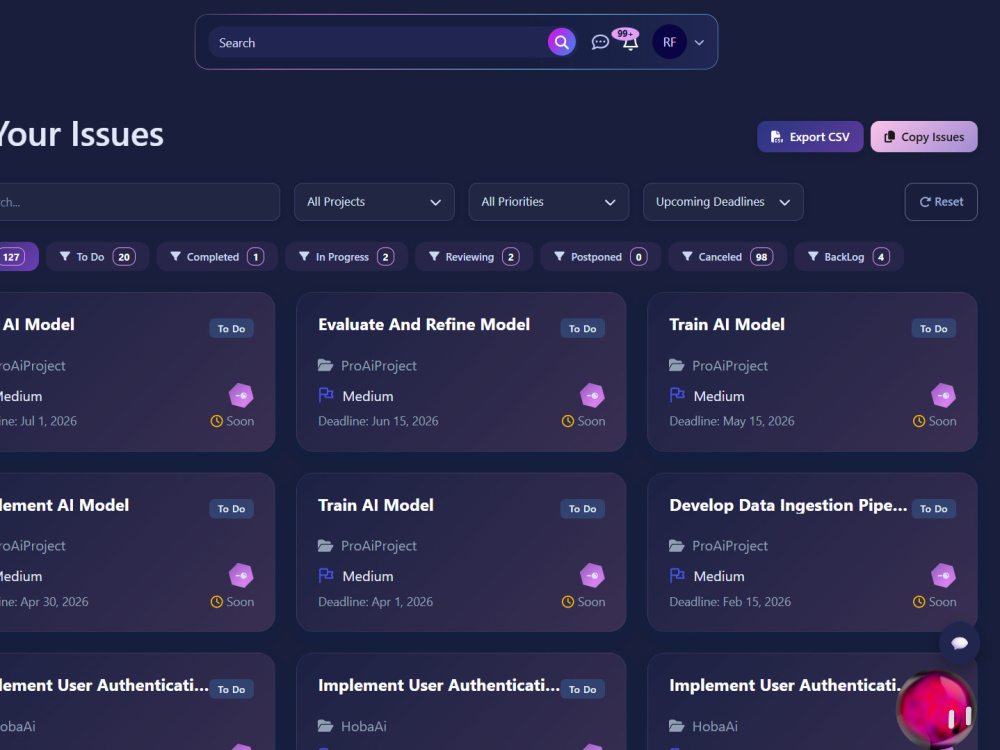Click hexagon avatar on Jul 1 card

click(x=241, y=395)
